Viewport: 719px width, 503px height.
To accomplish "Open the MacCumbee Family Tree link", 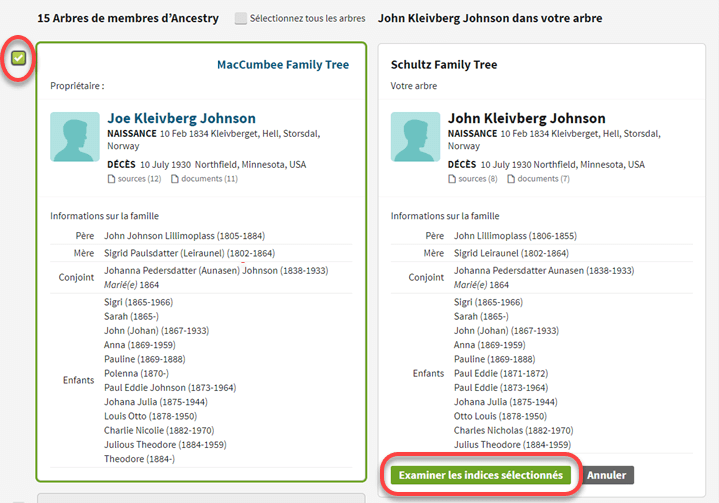I will coord(283,65).
